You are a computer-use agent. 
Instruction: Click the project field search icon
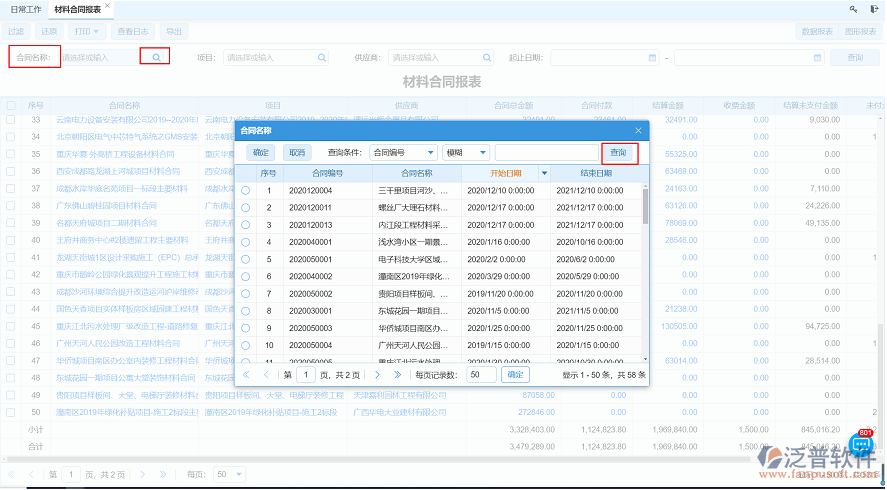(323, 58)
